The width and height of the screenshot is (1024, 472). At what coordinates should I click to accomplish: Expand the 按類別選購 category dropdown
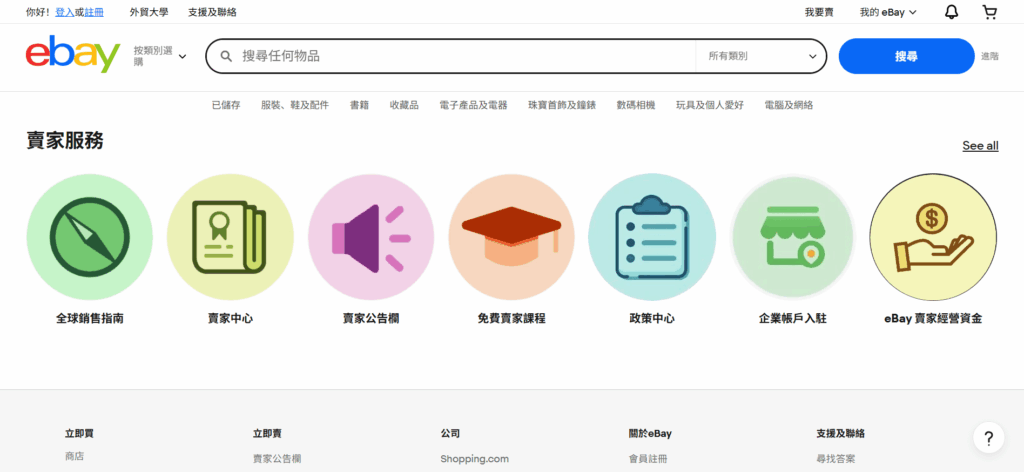[x=160, y=56]
